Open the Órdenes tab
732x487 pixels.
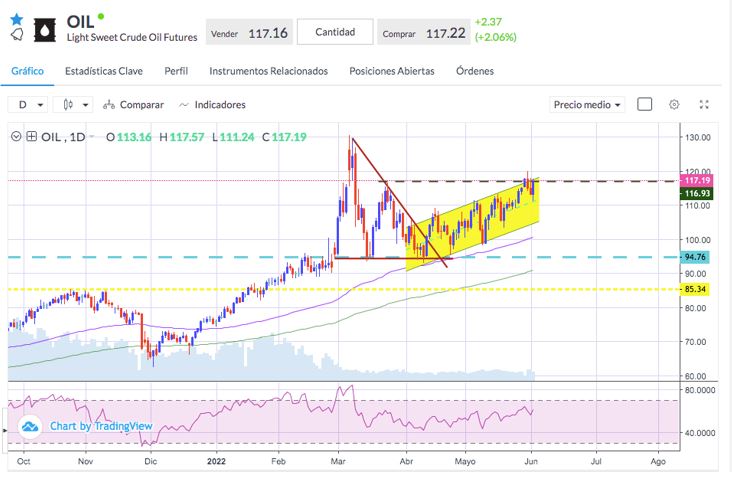[475, 71]
